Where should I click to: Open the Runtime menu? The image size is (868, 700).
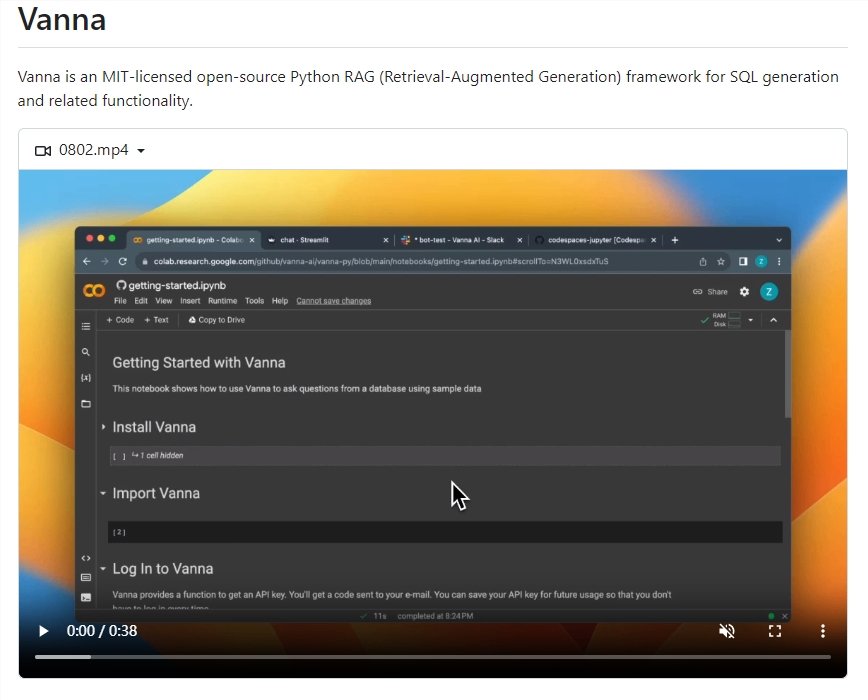point(222,301)
